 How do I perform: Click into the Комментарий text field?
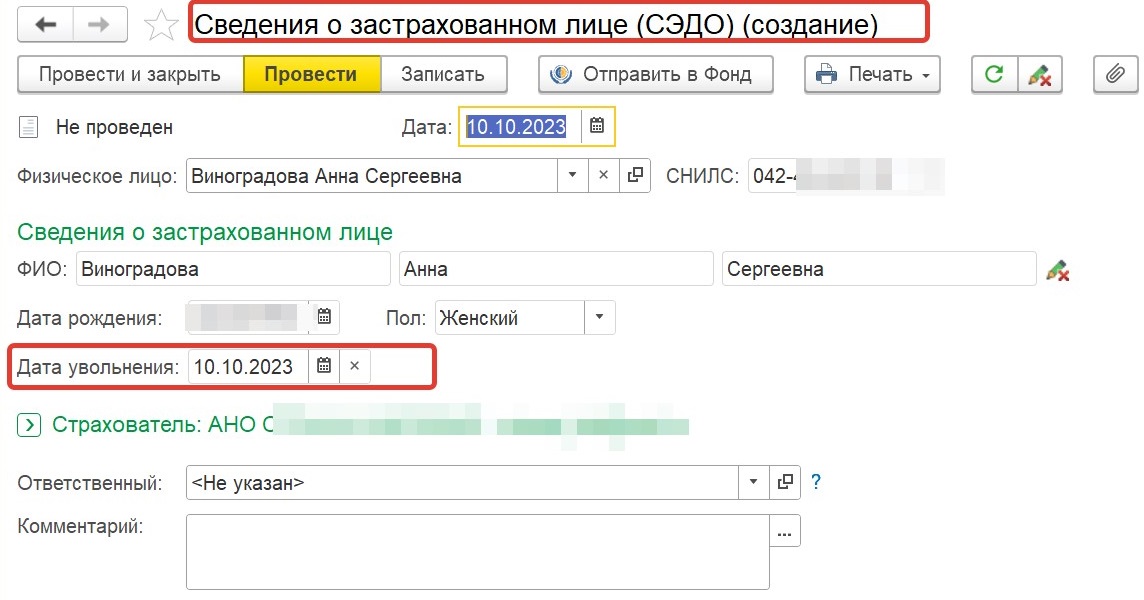point(477,551)
